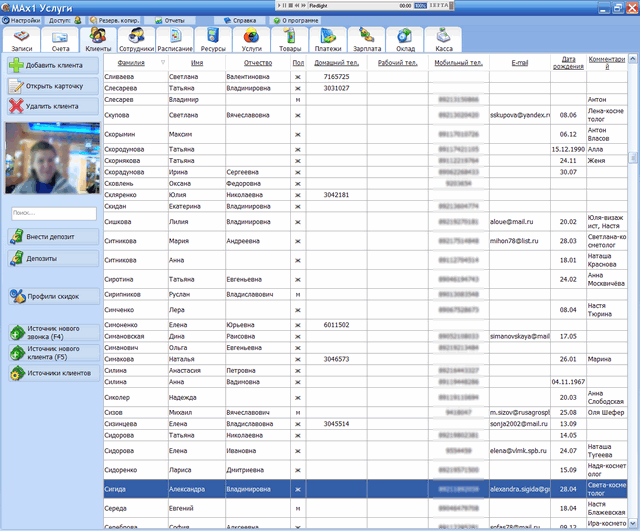Open the Ресурсы section

pyautogui.click(x=213, y=40)
